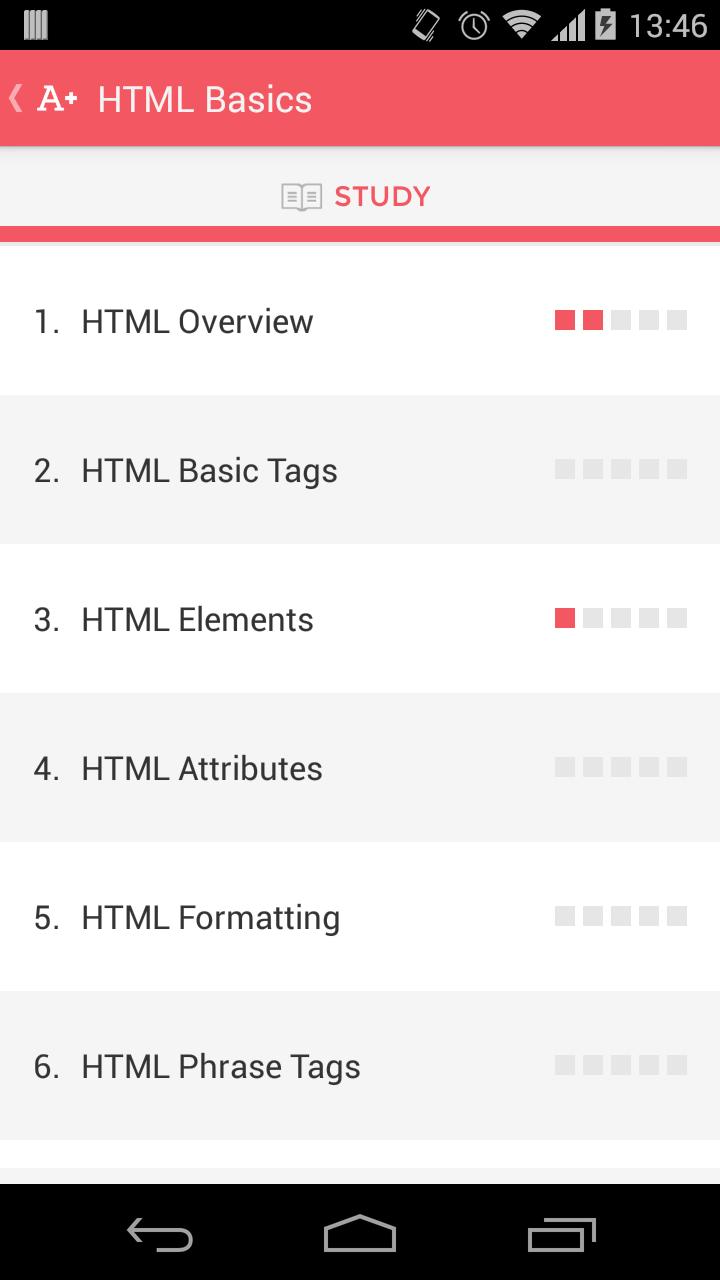Go back using the header chevron

tap(15, 98)
